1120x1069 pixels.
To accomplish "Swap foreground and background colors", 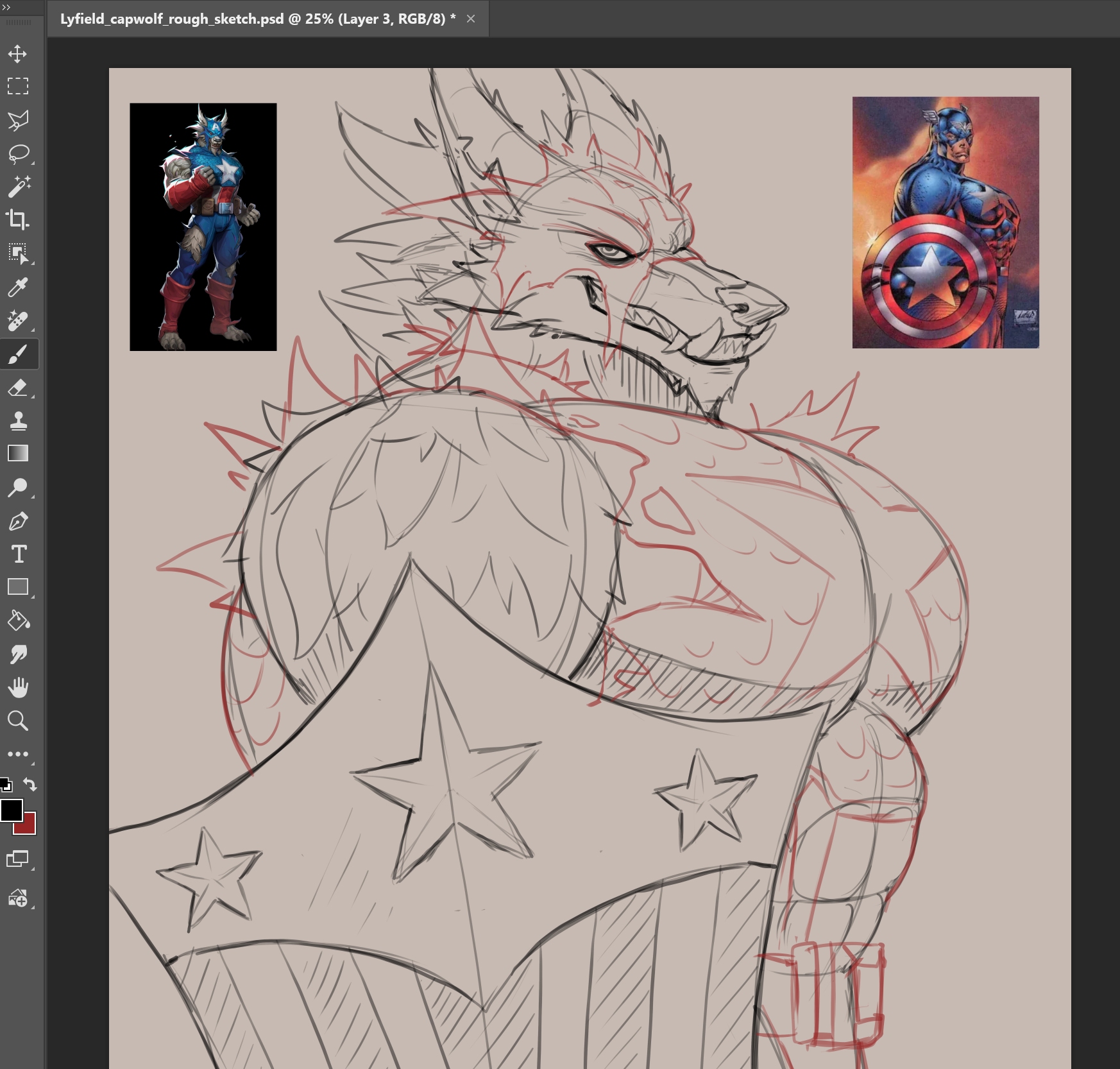I will [x=30, y=784].
